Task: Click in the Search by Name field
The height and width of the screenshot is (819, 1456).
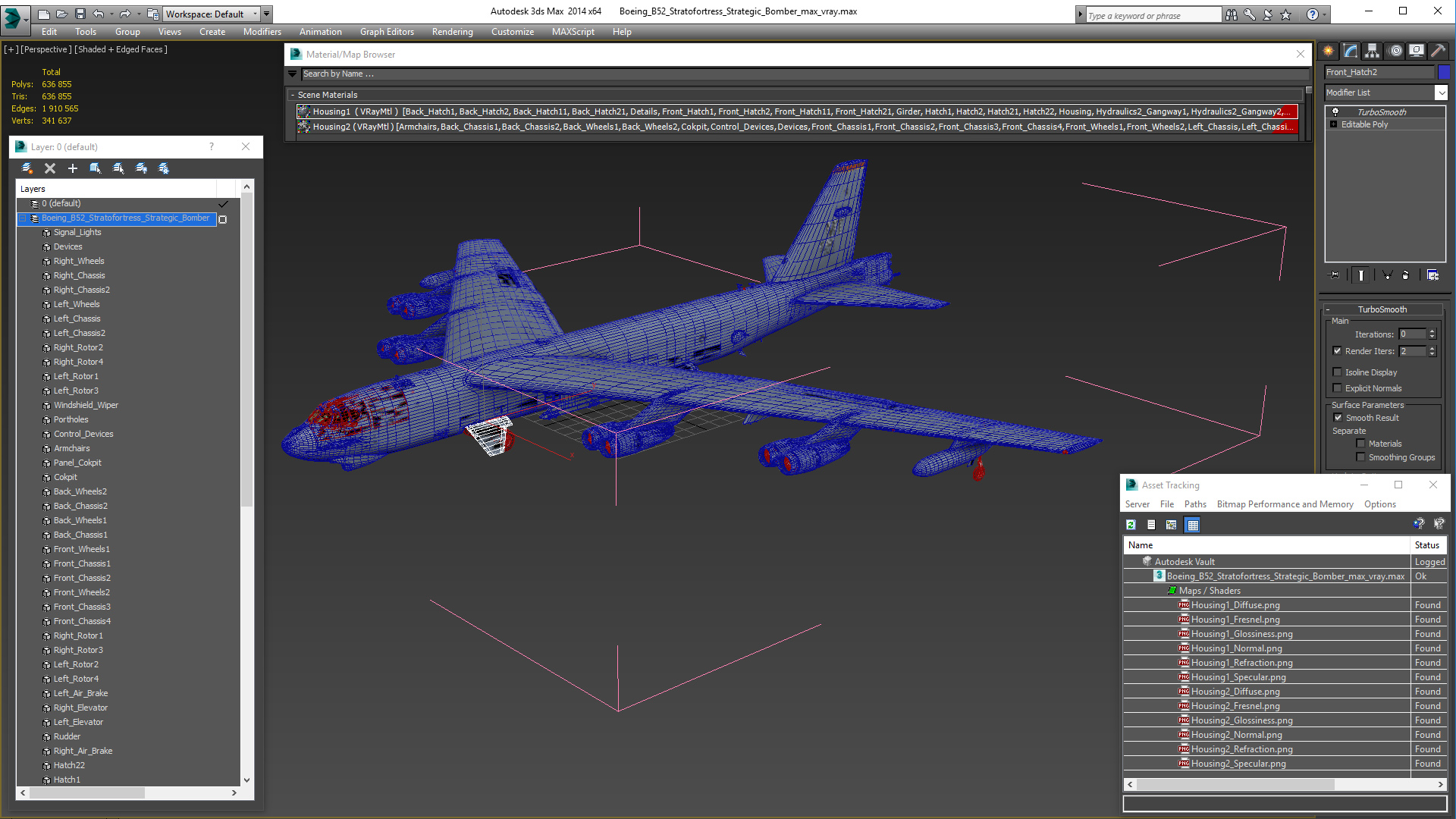Action: coord(805,74)
